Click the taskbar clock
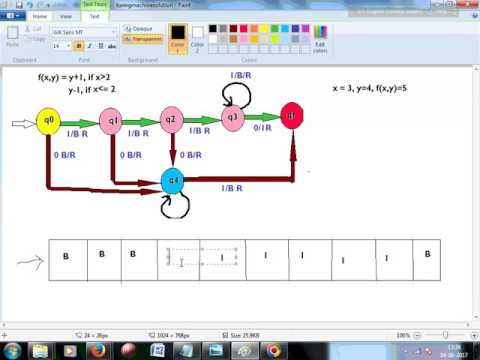The height and width of the screenshot is (360, 480). click(454, 351)
